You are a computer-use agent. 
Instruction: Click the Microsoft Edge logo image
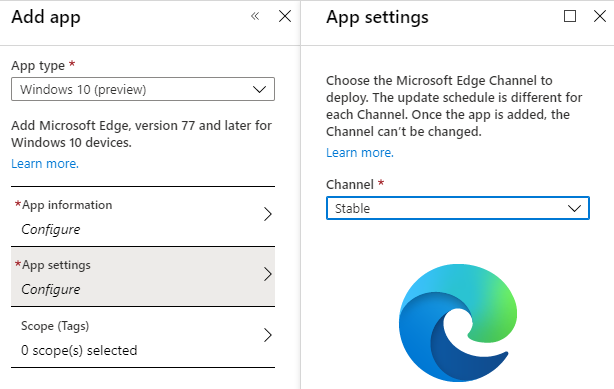pyautogui.click(x=458, y=323)
